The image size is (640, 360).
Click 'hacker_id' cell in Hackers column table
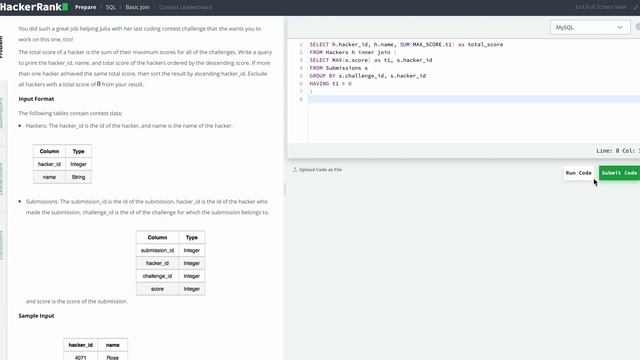(x=49, y=164)
